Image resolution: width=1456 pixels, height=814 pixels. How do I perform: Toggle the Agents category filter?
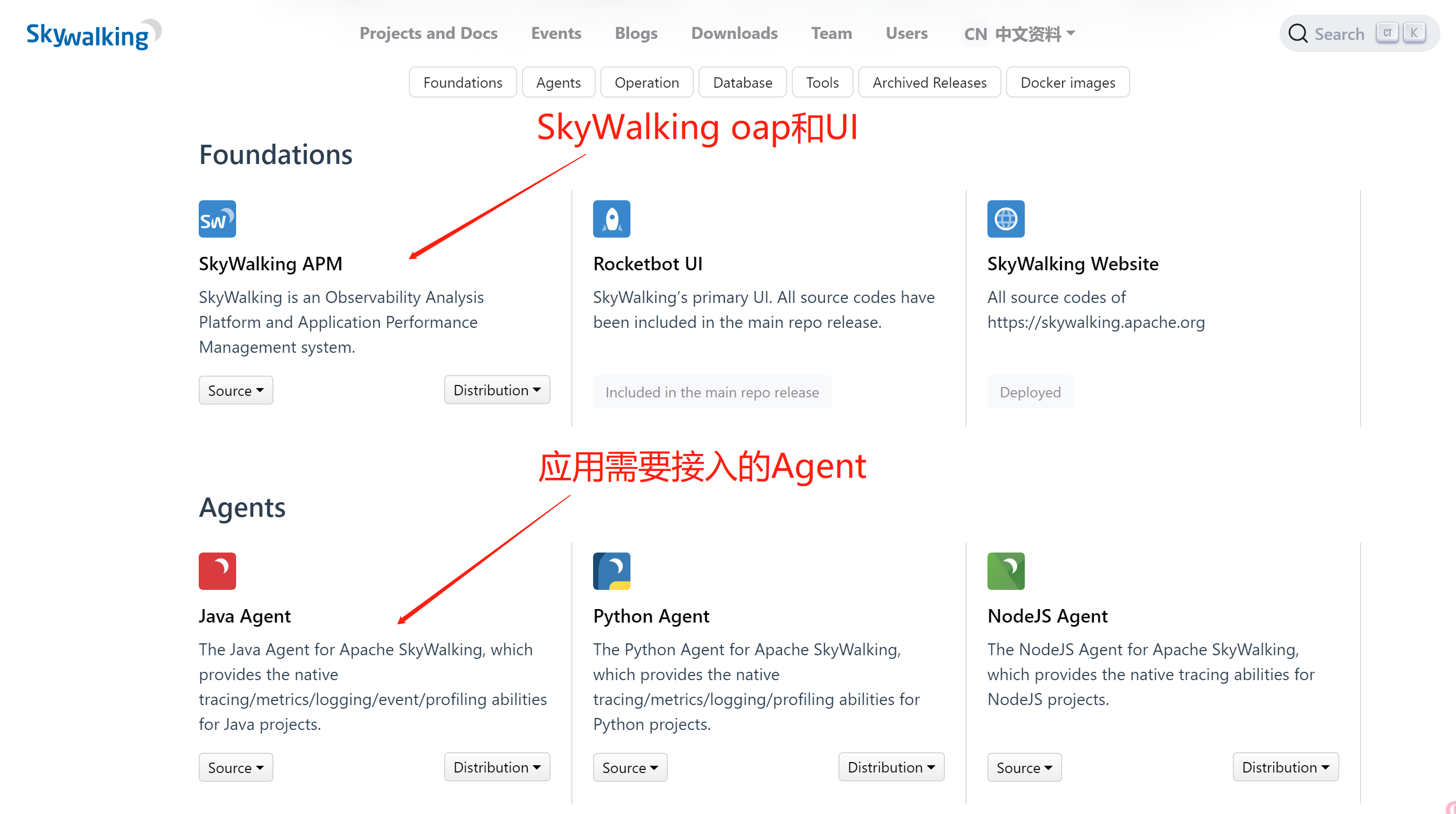(558, 82)
